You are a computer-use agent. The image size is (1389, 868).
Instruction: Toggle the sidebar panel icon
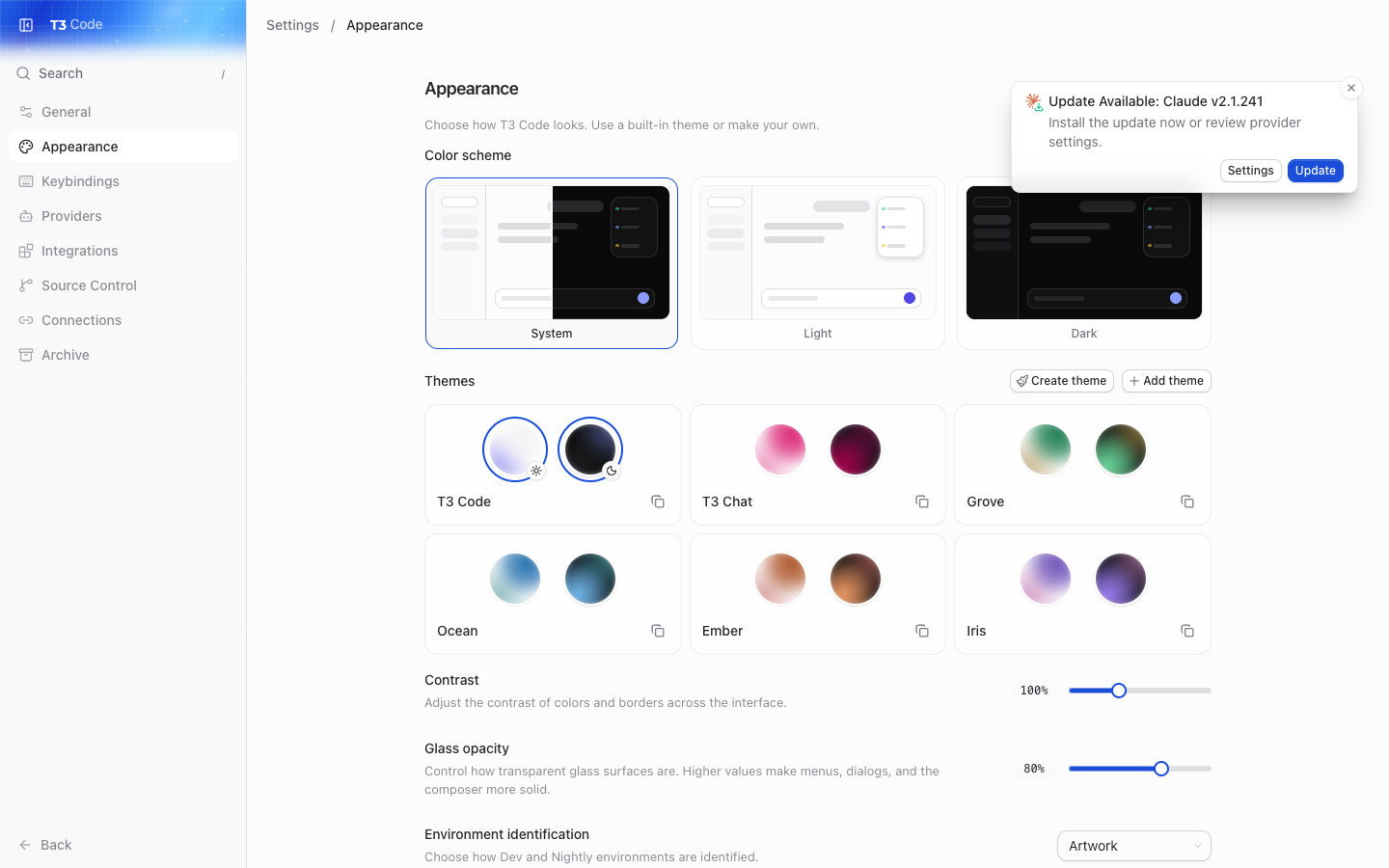[26, 25]
